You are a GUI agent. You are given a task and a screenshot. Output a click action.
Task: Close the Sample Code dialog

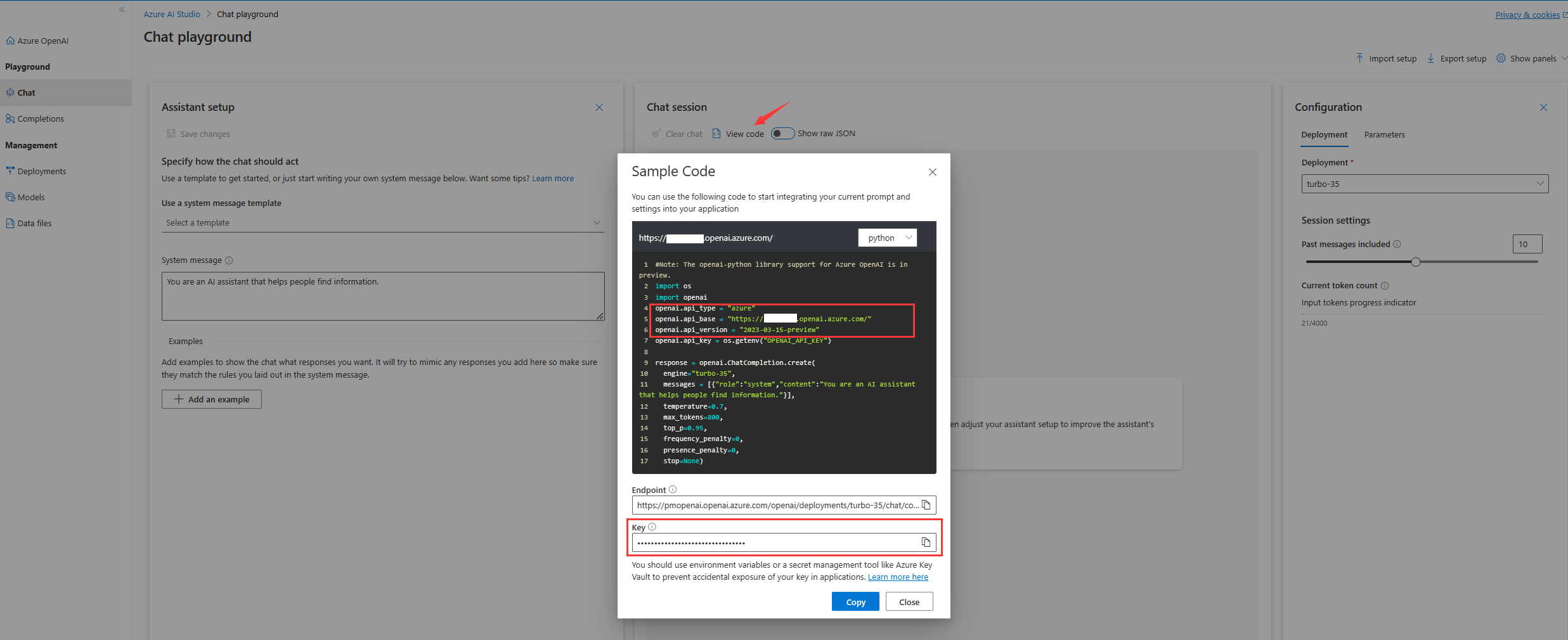tap(933, 172)
